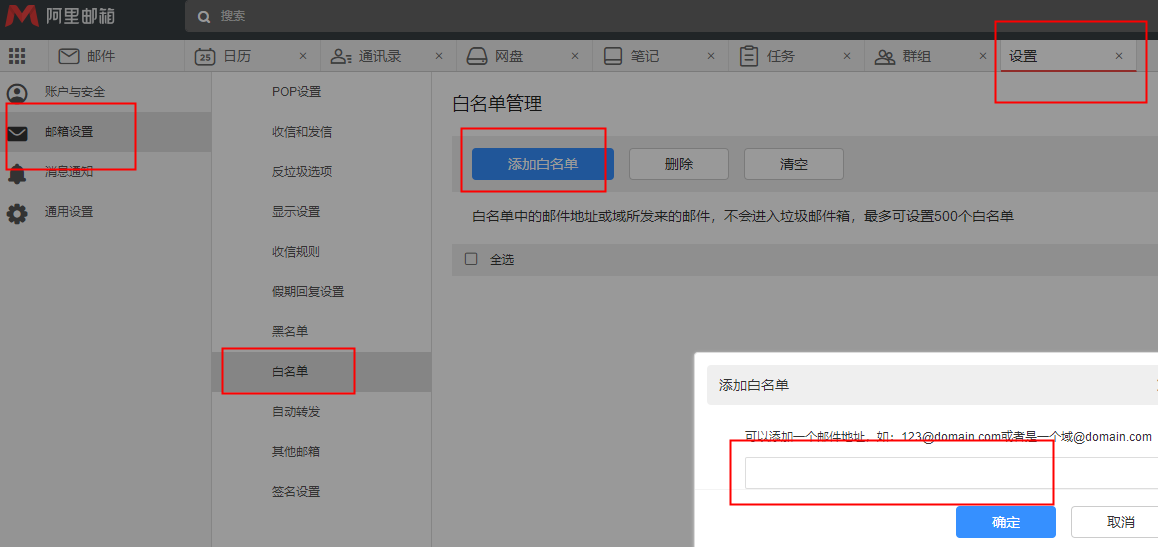Open 自动转发 settings item
This screenshot has width=1158, height=547.
click(x=296, y=411)
